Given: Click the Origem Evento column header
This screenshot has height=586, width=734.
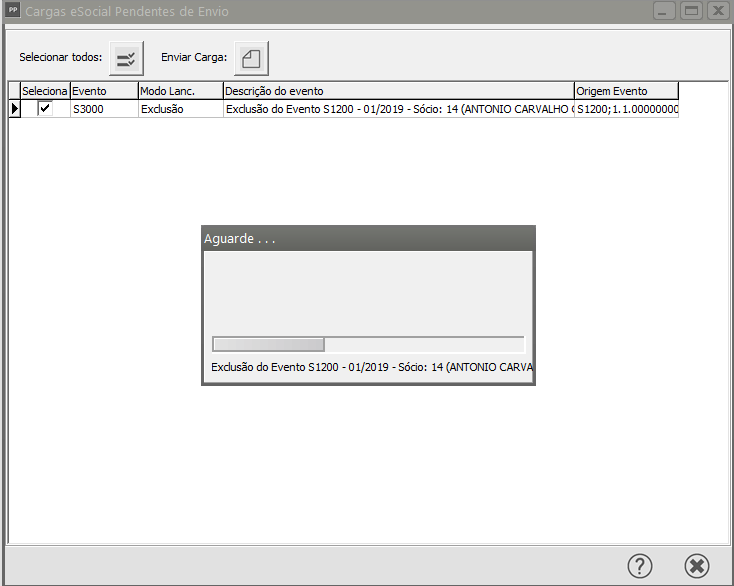Looking at the screenshot, I should tap(626, 91).
